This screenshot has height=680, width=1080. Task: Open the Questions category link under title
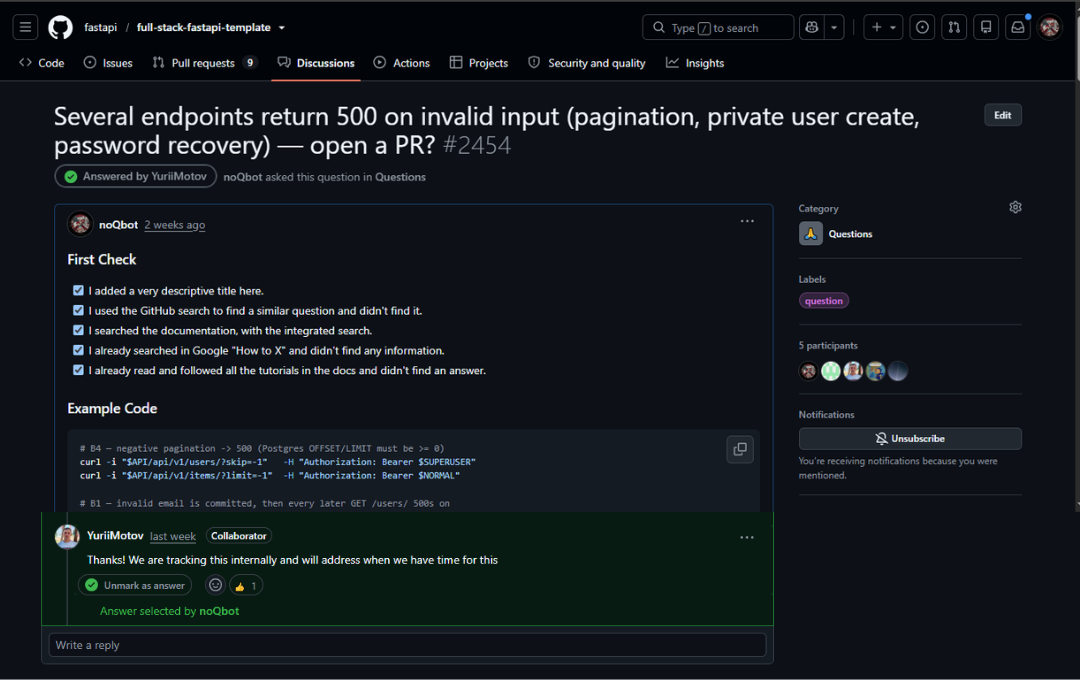click(x=400, y=177)
